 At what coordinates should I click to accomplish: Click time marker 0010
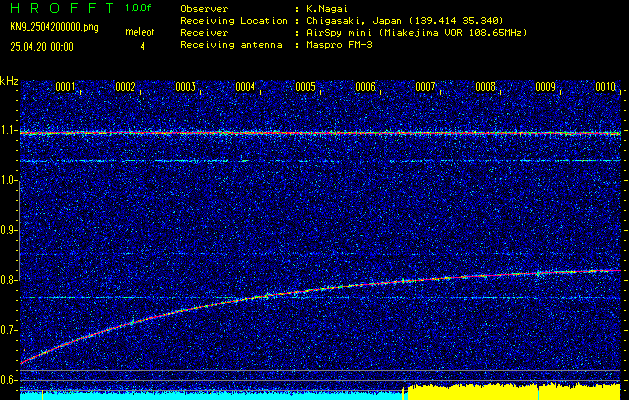[x=605, y=87]
